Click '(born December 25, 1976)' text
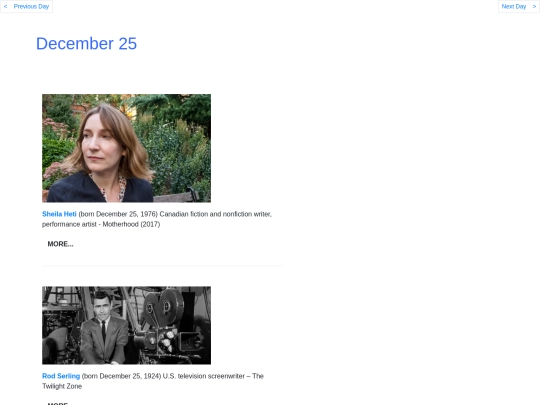Image resolution: width=540 pixels, height=405 pixels. pyautogui.click(x=118, y=214)
